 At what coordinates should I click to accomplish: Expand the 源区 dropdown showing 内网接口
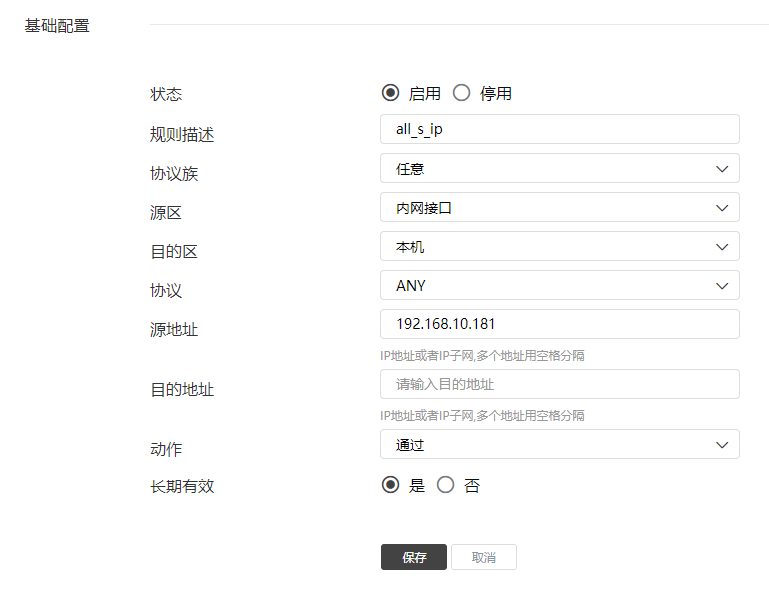pos(559,207)
